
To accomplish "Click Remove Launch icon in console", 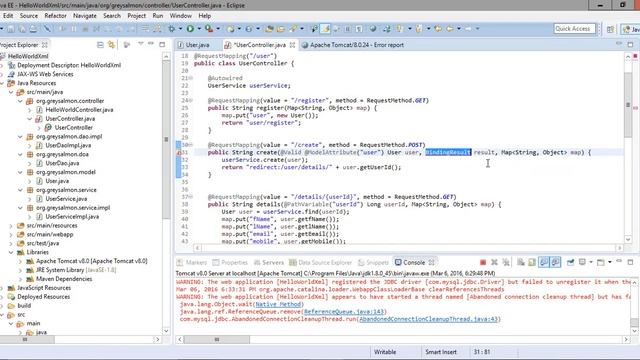I will 494,262.
